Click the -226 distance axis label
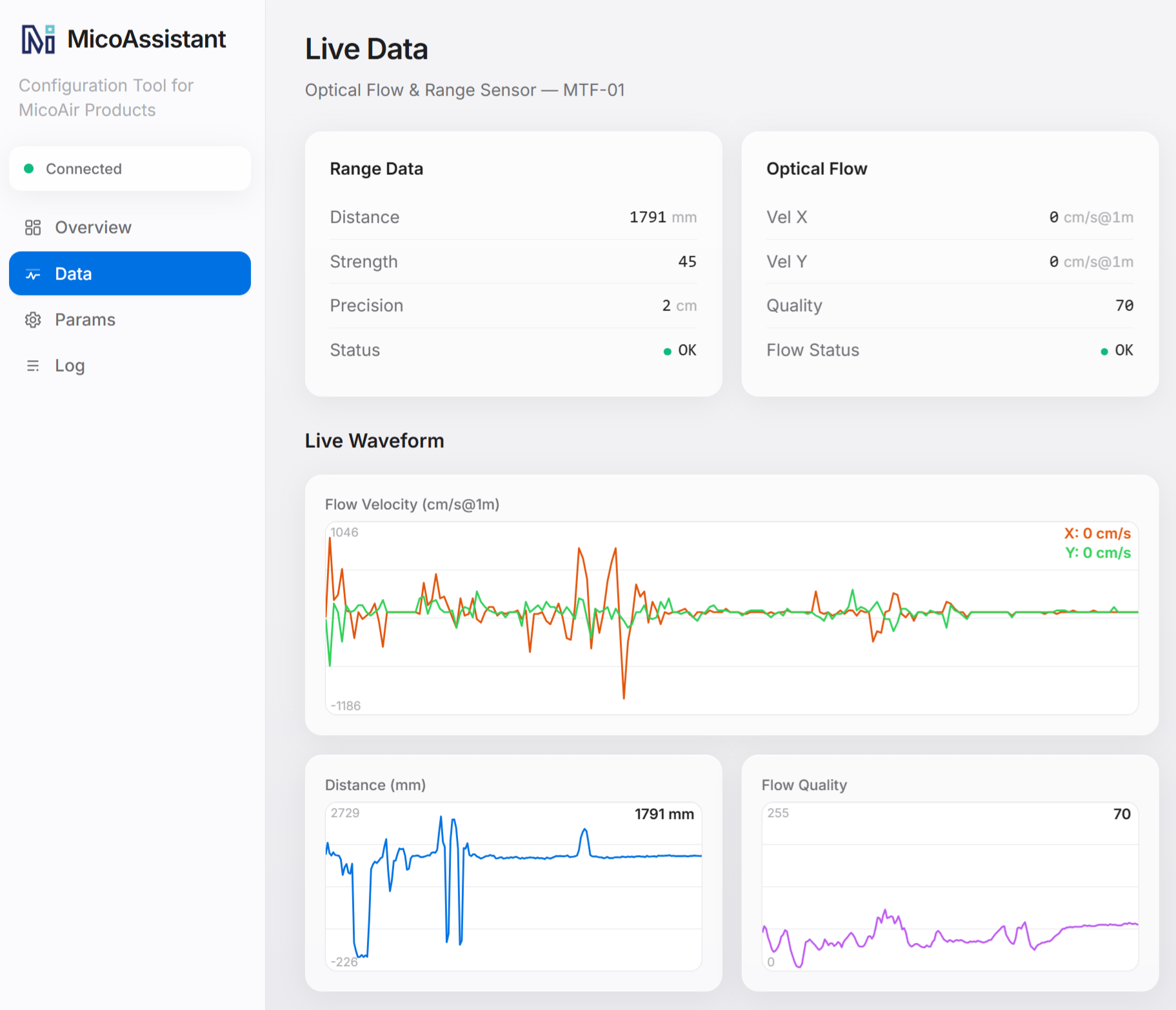Viewport: 1176px width, 1010px height. pos(344,962)
